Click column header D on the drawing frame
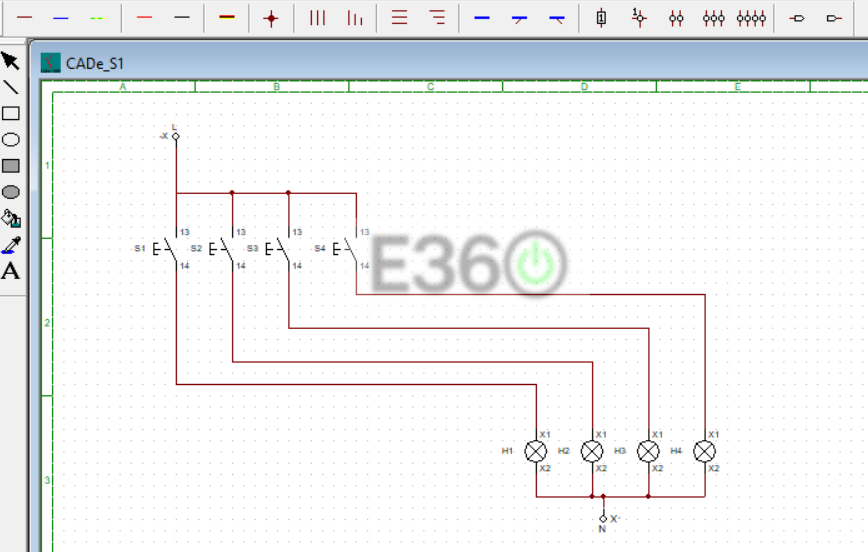Image resolution: width=868 pixels, height=552 pixels. (x=584, y=87)
